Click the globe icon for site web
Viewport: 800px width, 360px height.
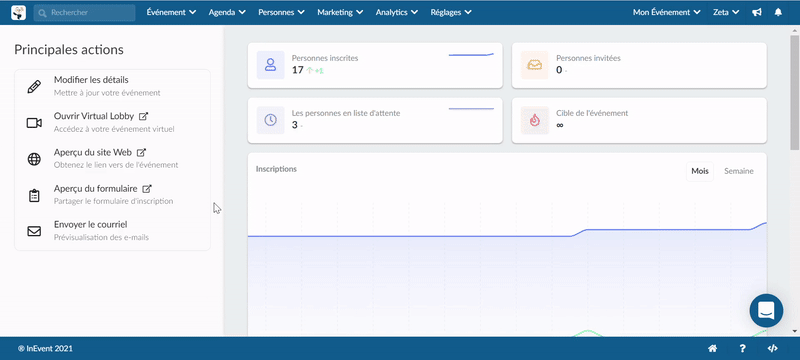pos(34,159)
